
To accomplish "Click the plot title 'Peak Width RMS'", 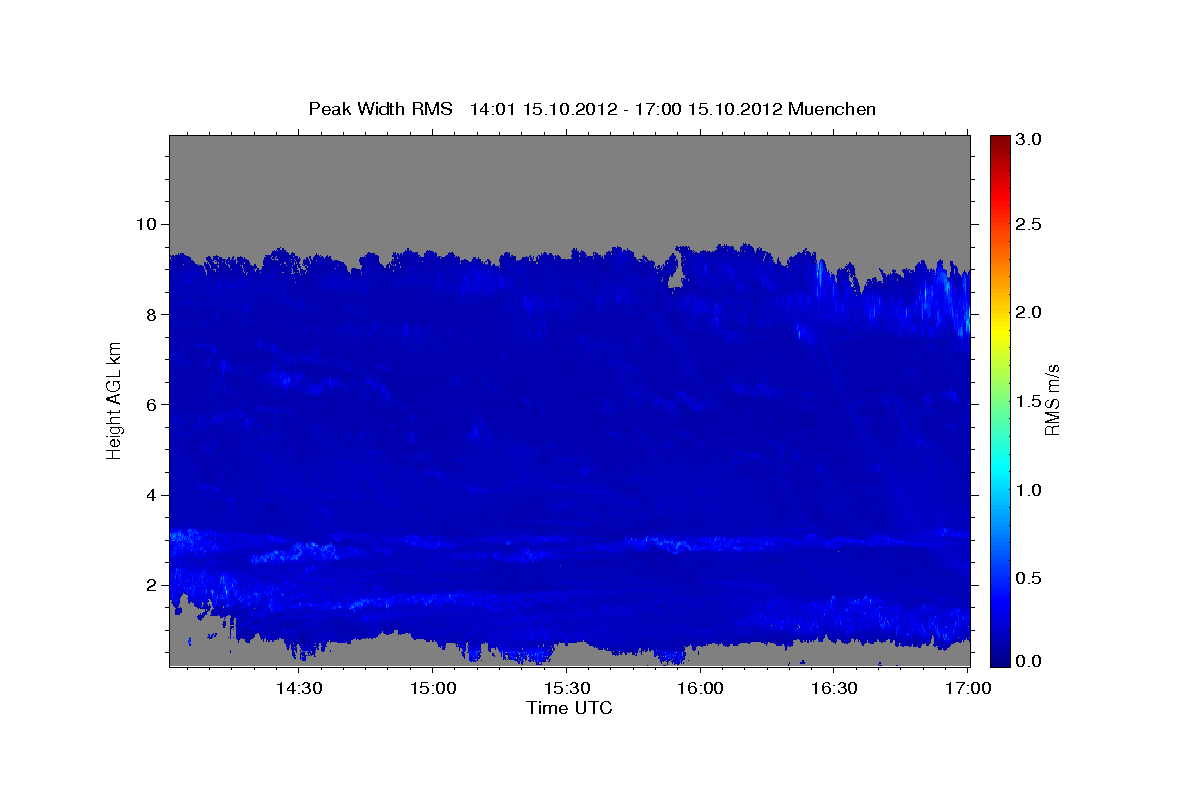I will 380,109.
